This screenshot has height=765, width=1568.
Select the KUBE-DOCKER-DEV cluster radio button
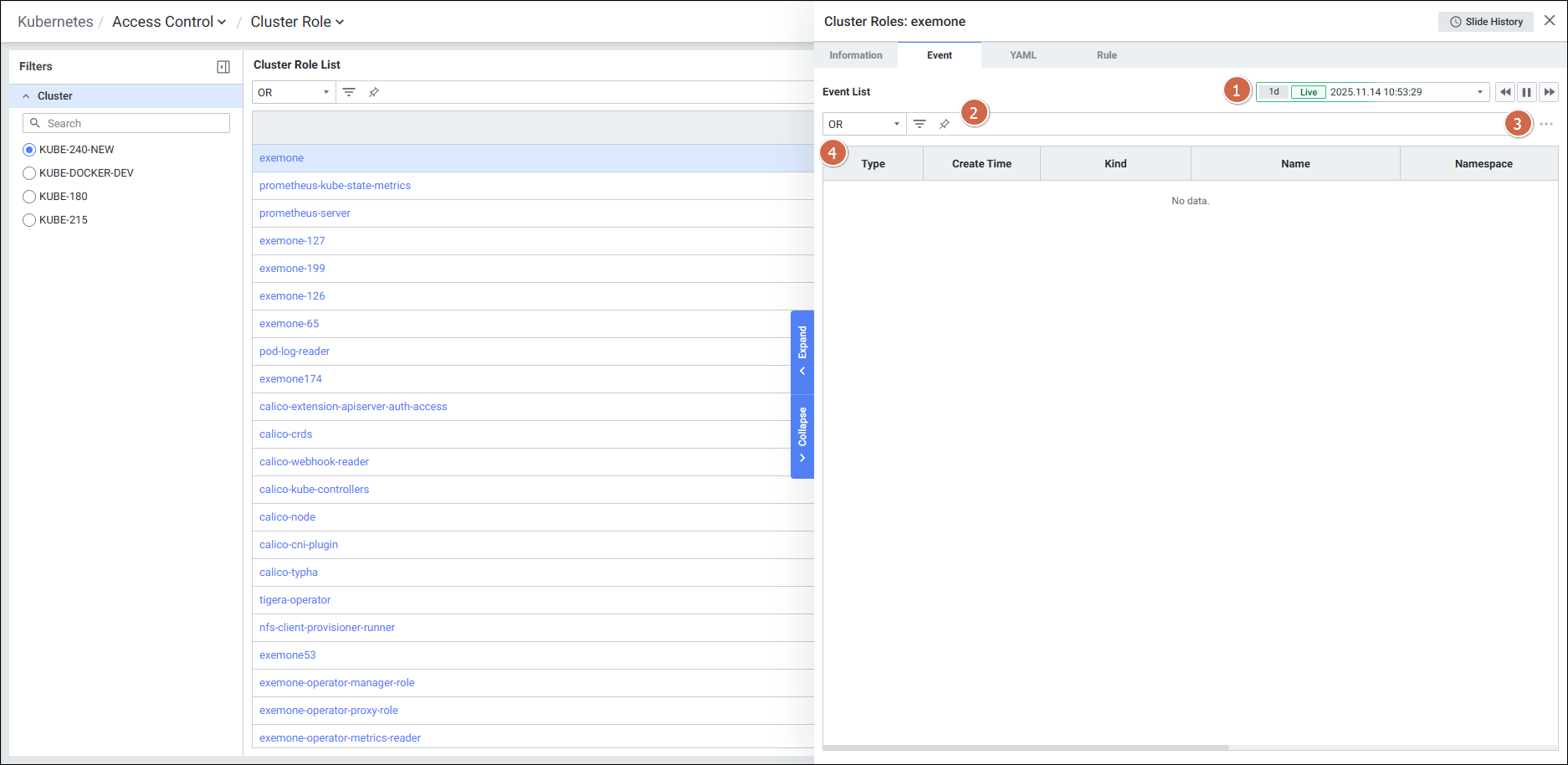pyautogui.click(x=29, y=173)
